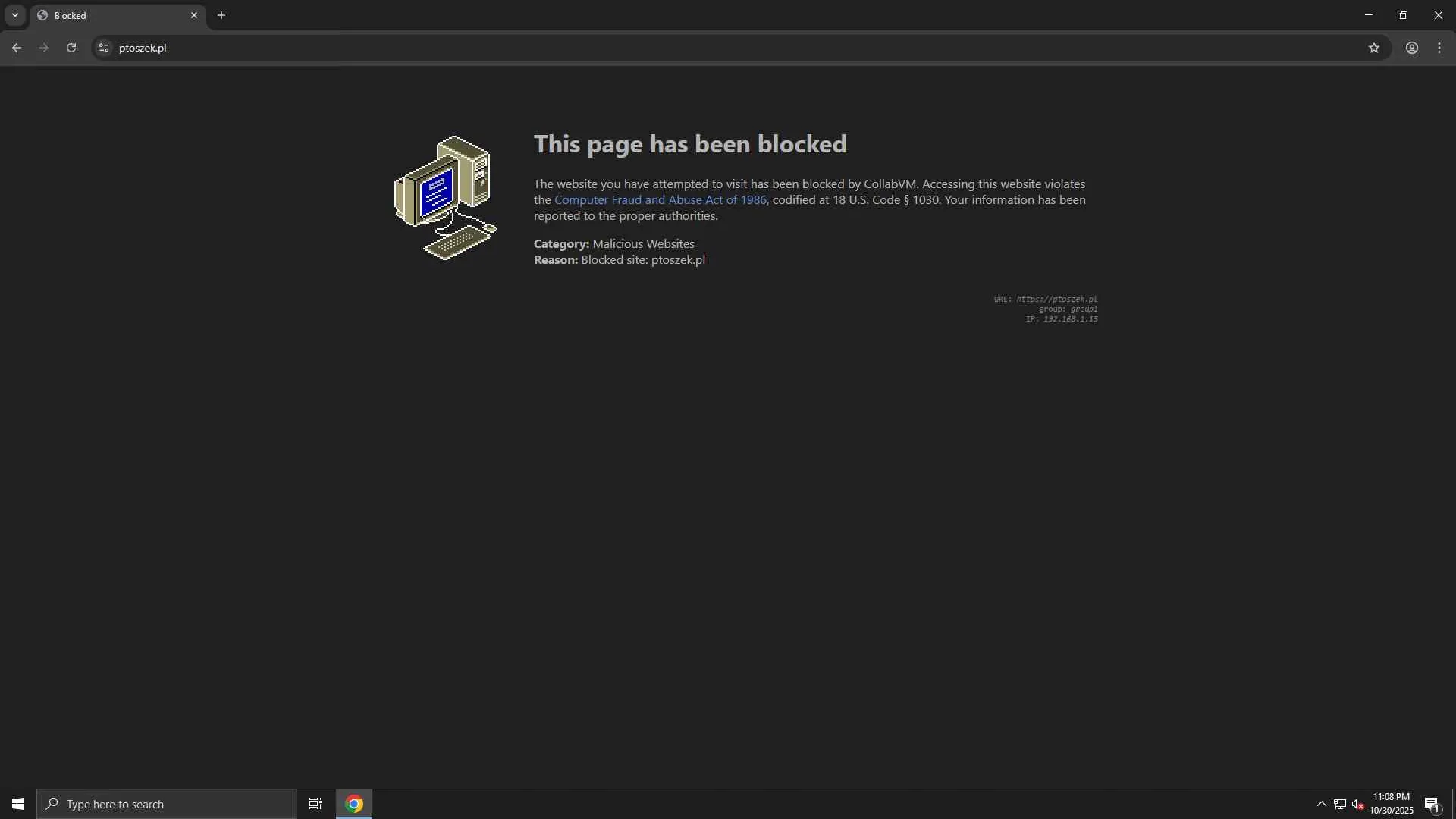Open Chrome three-dot menu
Image resolution: width=1456 pixels, height=819 pixels.
click(x=1439, y=48)
